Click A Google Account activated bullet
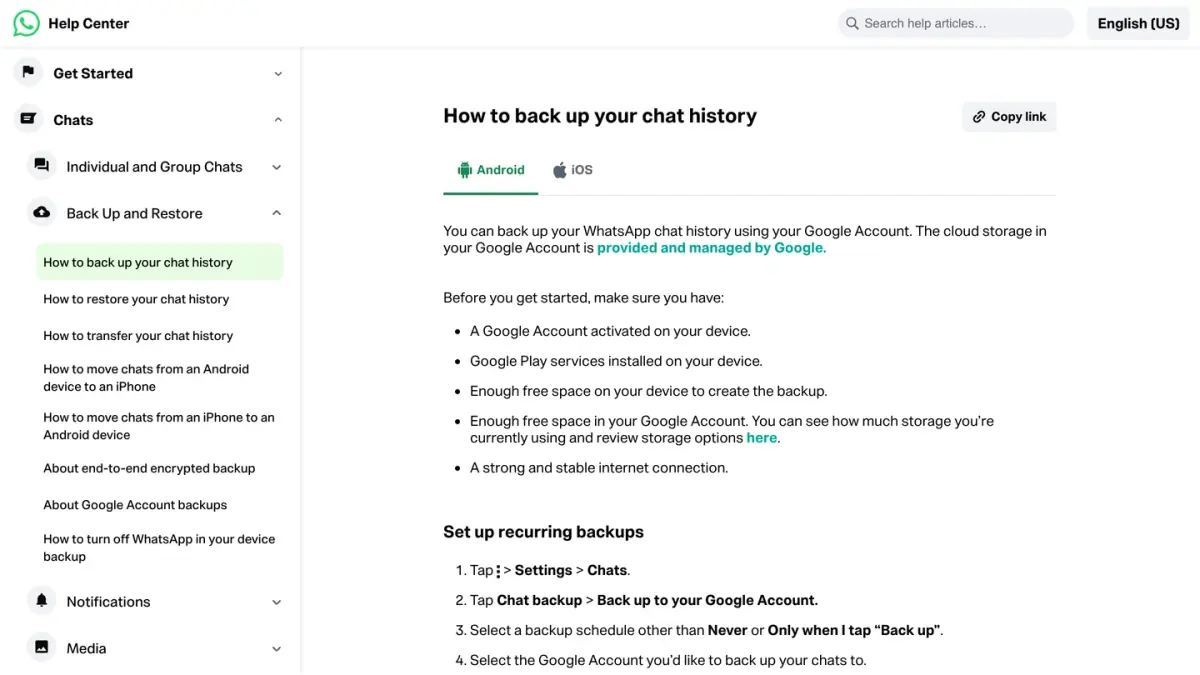The width and height of the screenshot is (1200, 675). [x=610, y=331]
